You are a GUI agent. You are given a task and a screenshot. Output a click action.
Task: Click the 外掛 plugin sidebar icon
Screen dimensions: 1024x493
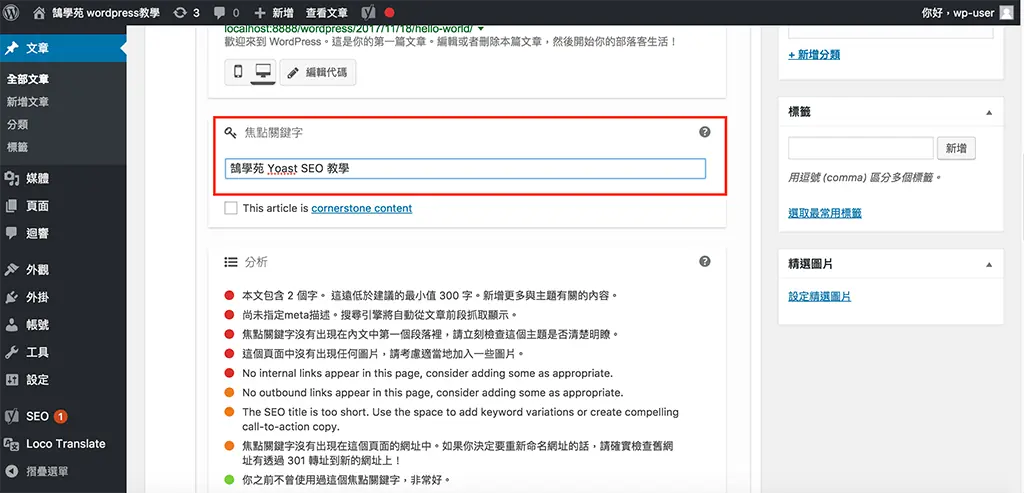tap(11, 298)
